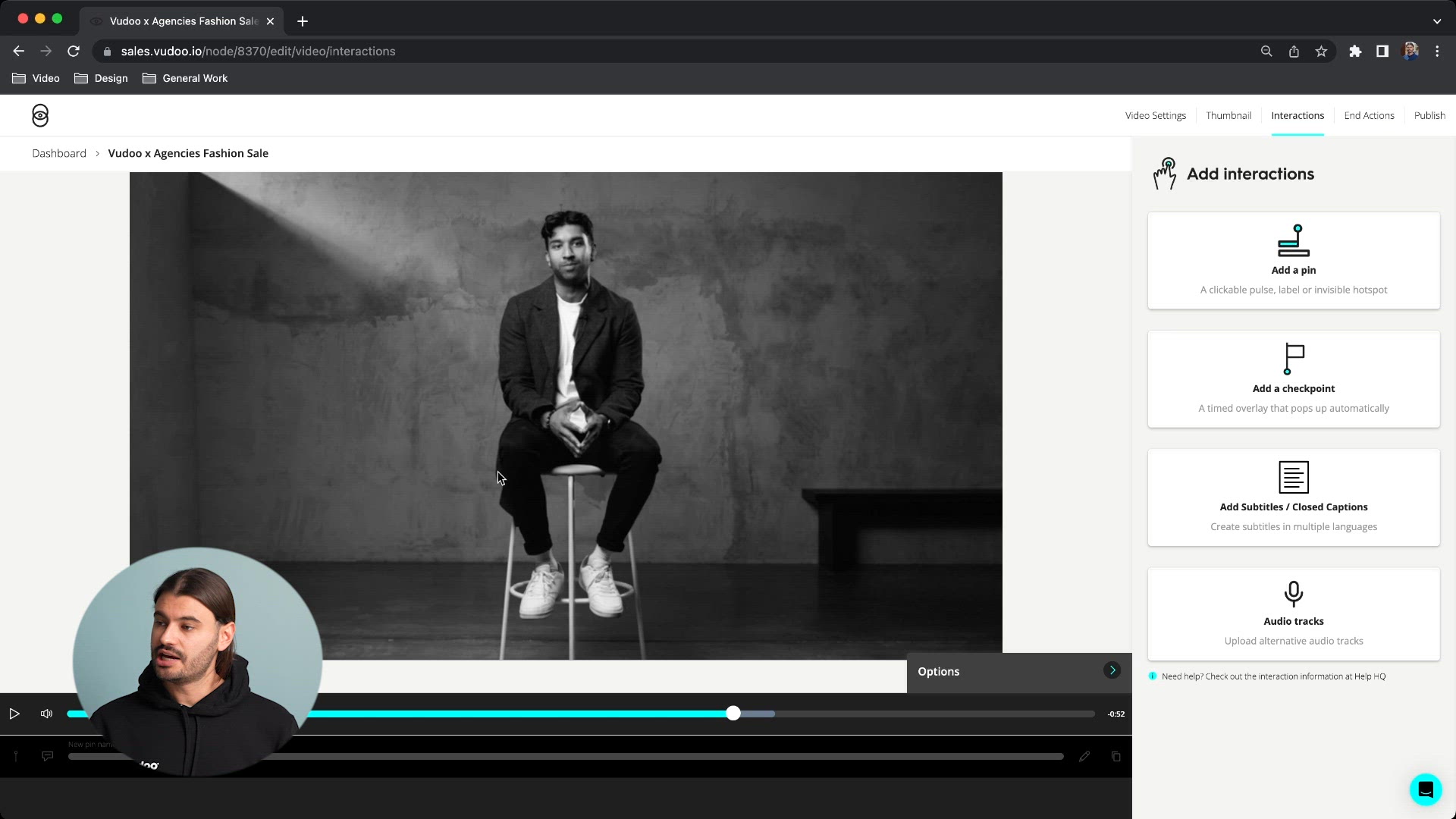Open the browser zoom search icon
The image size is (1456, 819).
tap(1266, 51)
